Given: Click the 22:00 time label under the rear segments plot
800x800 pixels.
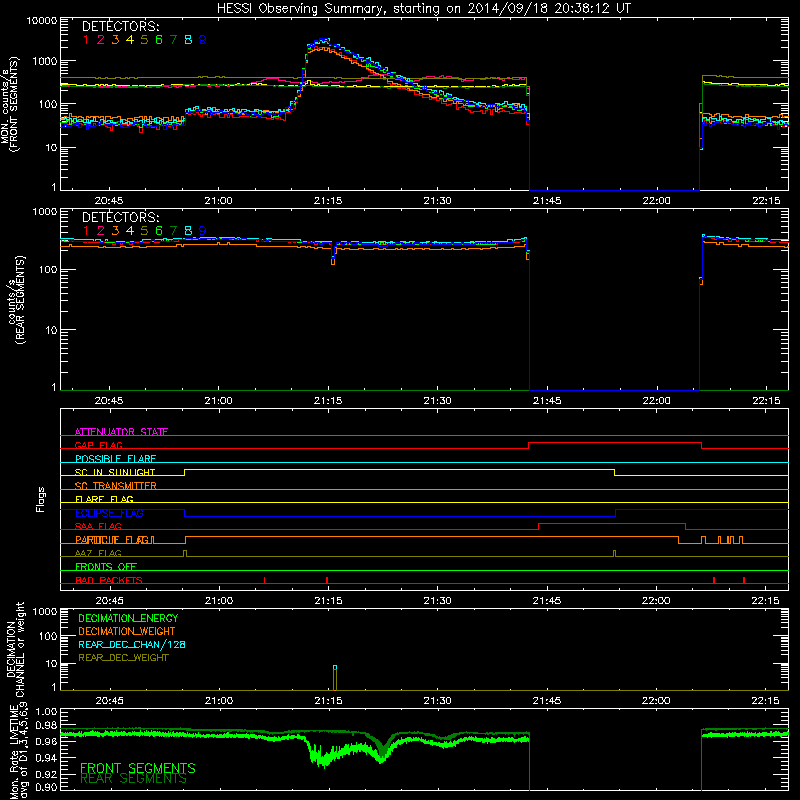Looking at the screenshot, I should point(656,401).
